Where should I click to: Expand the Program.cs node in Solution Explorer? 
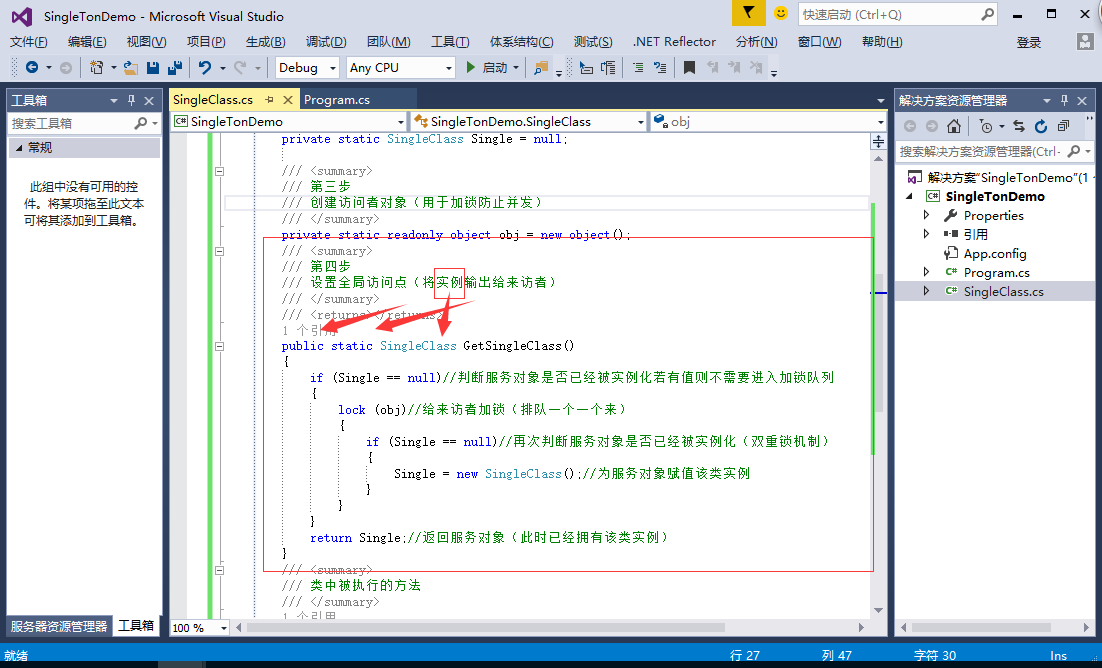pyautogui.click(x=926, y=272)
